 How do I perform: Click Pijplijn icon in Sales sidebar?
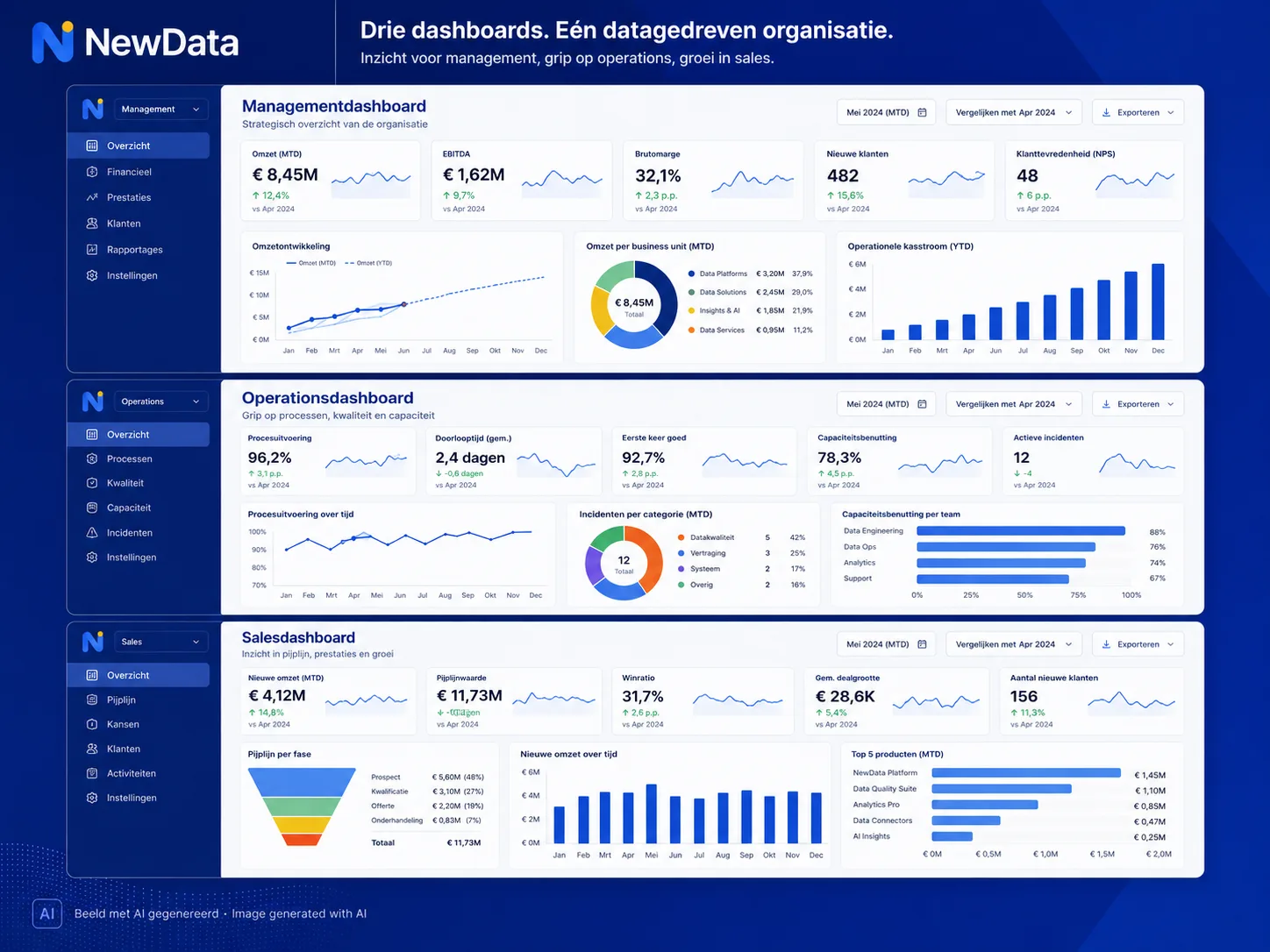tap(92, 700)
